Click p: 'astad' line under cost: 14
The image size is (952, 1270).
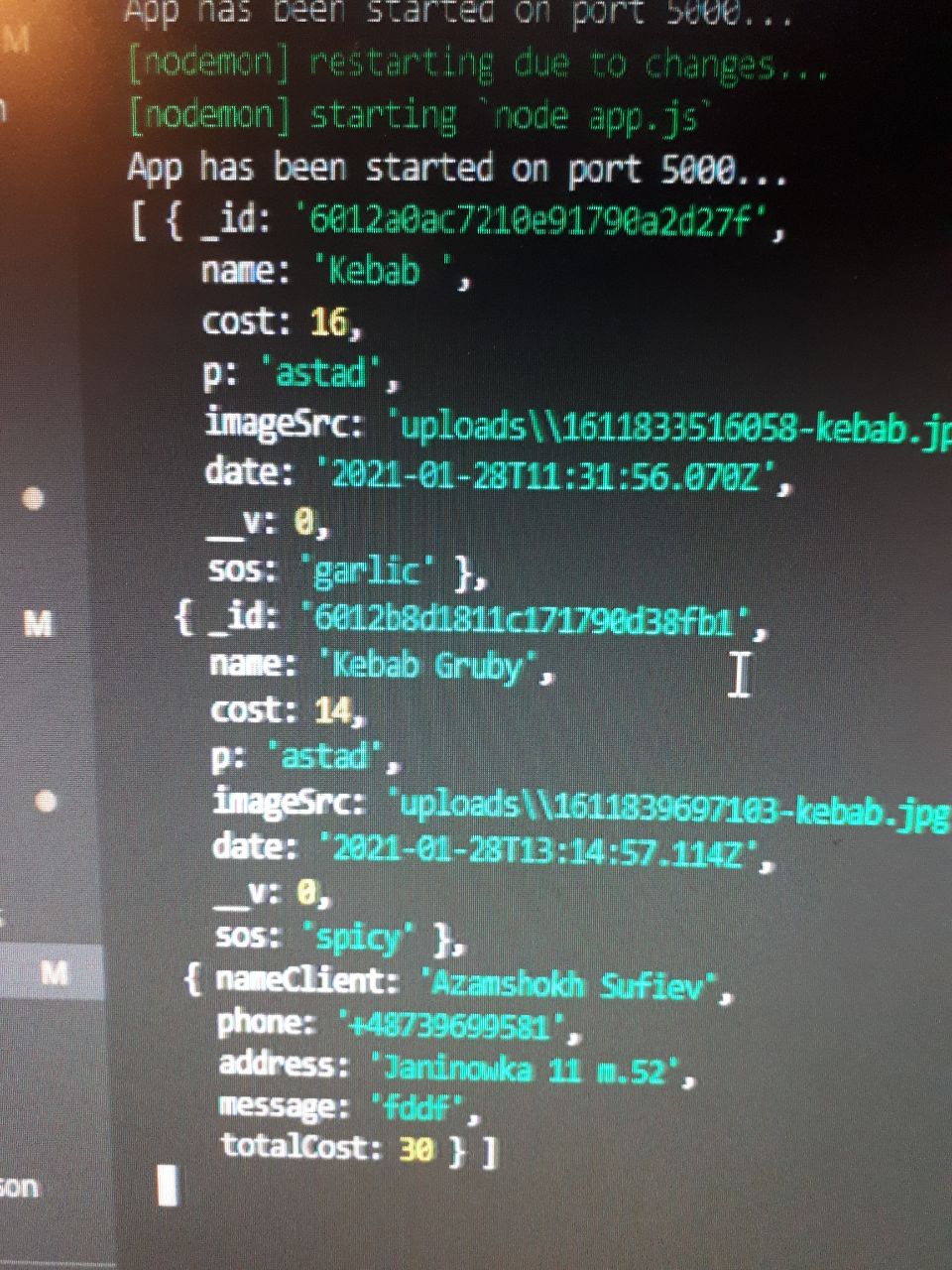[x=305, y=758]
